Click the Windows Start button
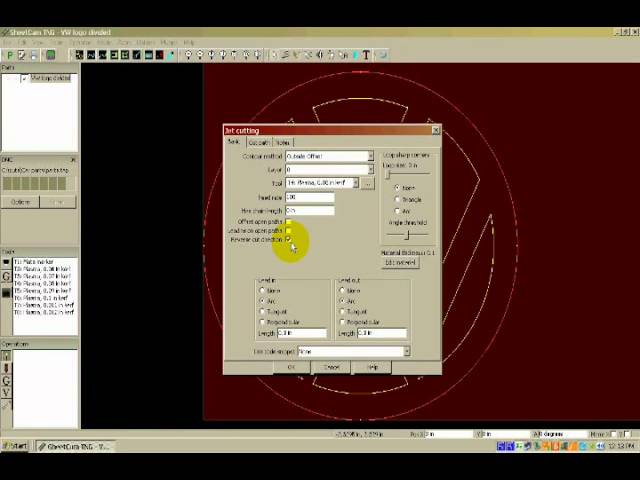 coord(15,446)
